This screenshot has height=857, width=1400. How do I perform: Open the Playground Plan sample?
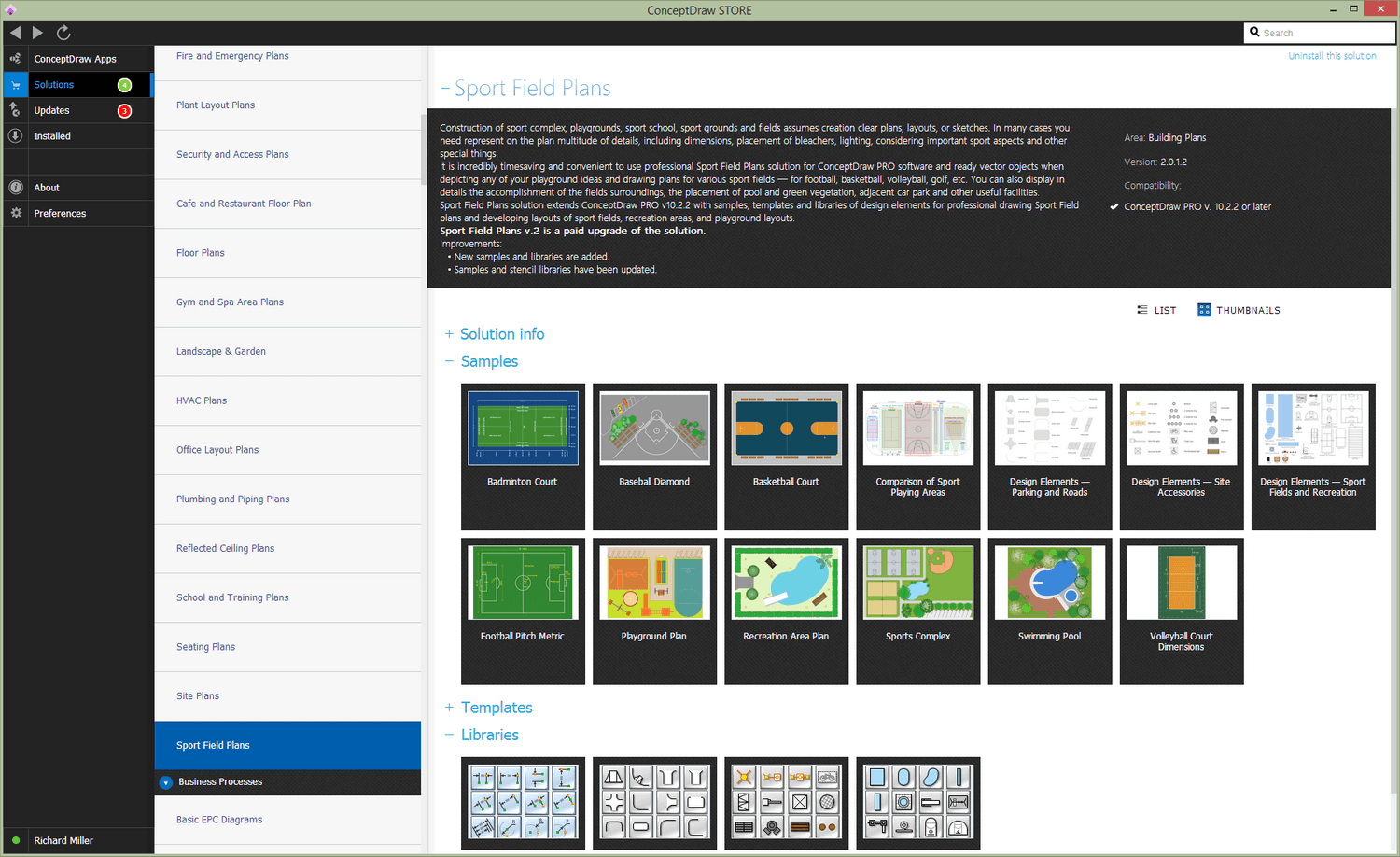click(x=654, y=611)
